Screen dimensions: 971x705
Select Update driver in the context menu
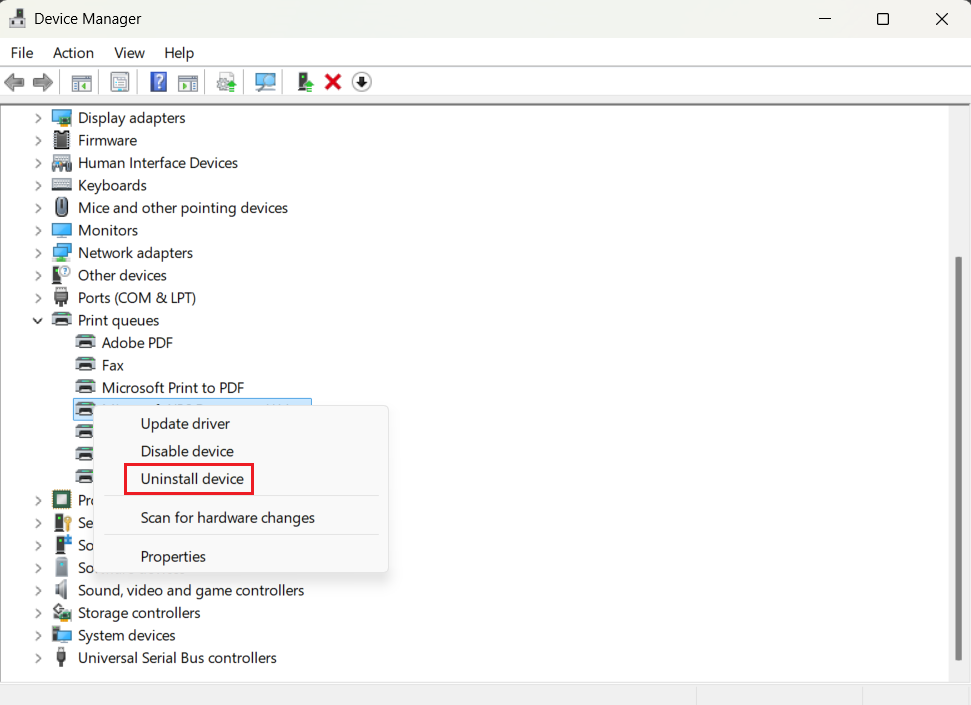tap(185, 424)
